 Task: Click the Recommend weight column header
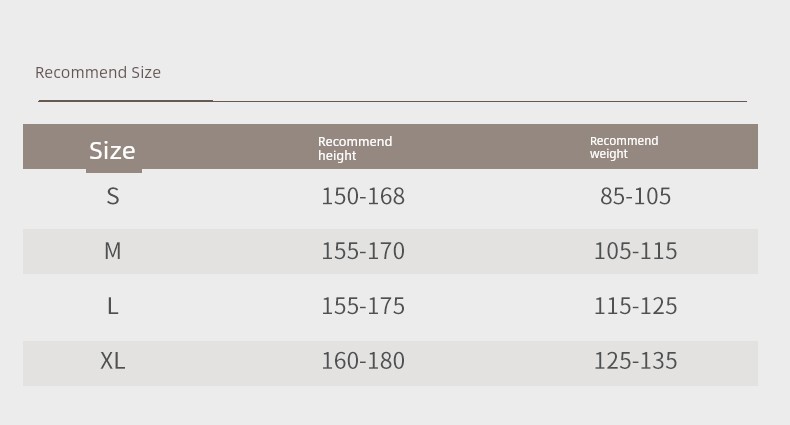point(624,147)
